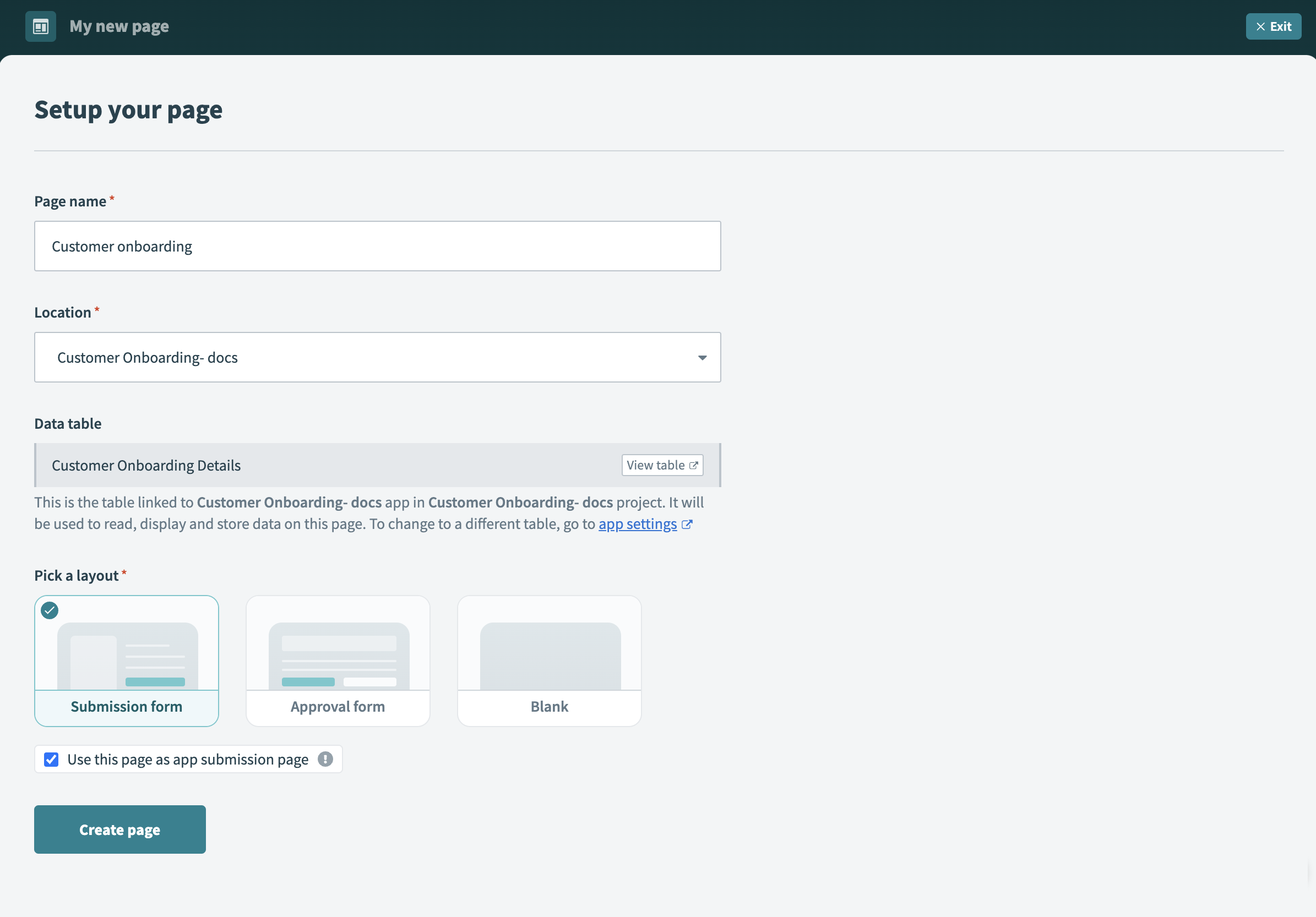Image resolution: width=1316 pixels, height=917 pixels.
Task: Click inside the Page name input field
Action: pyautogui.click(x=377, y=246)
